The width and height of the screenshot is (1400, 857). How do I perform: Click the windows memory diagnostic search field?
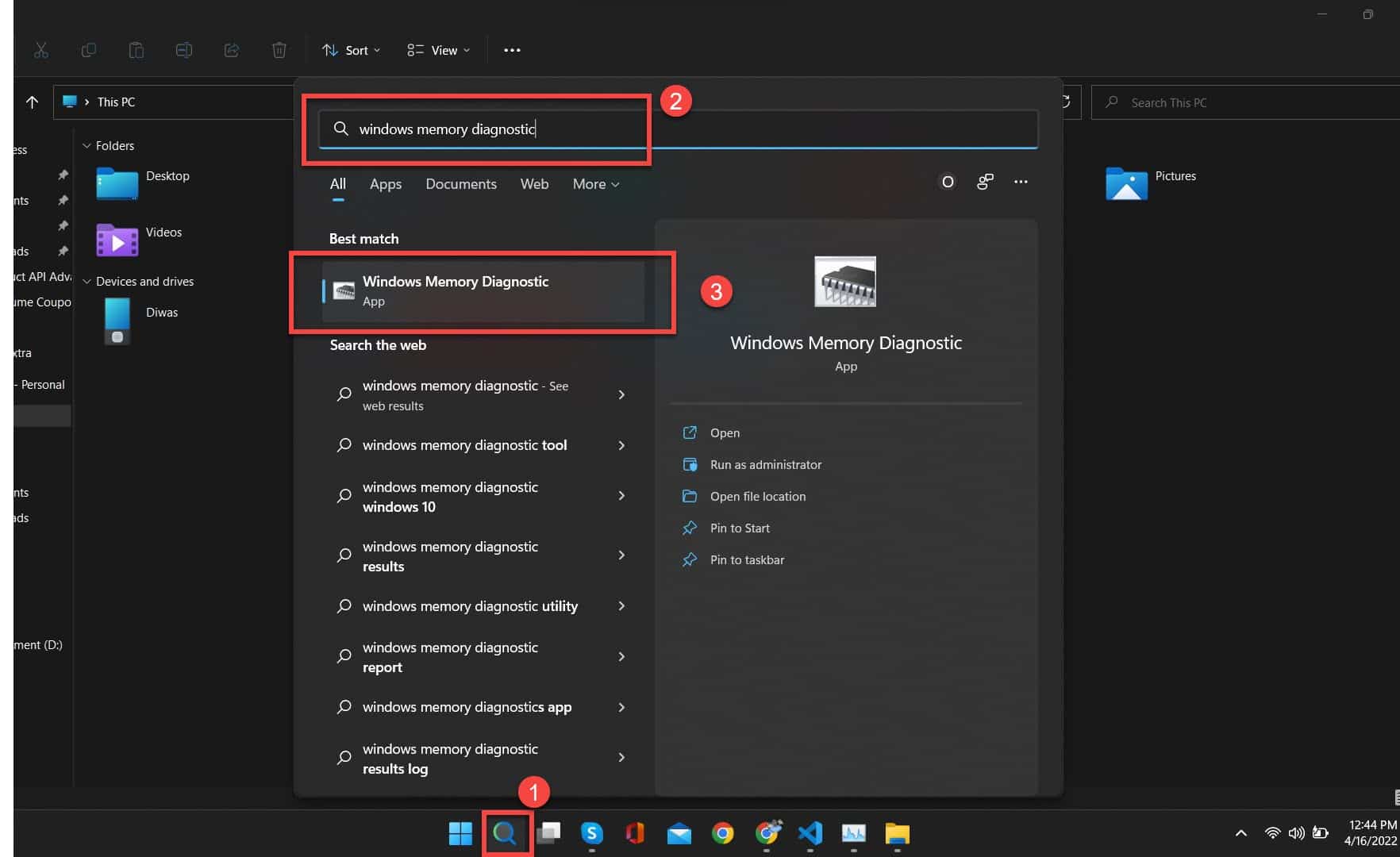pos(679,129)
